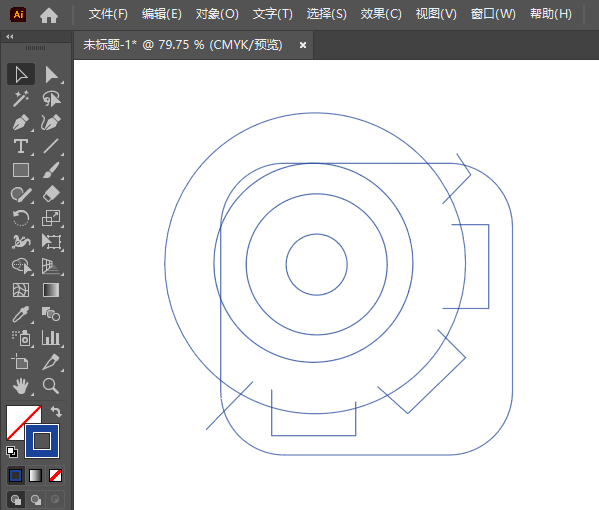599x510 pixels.
Task: Set paint mode to None
Action: [55, 476]
